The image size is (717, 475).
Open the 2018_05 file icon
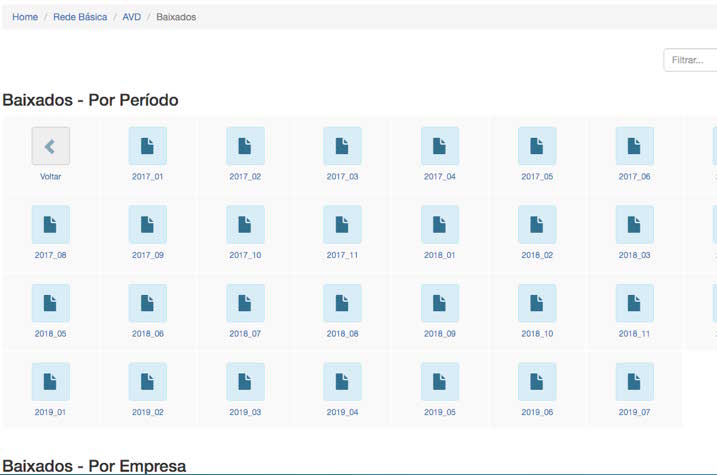pyautogui.click(x=50, y=303)
